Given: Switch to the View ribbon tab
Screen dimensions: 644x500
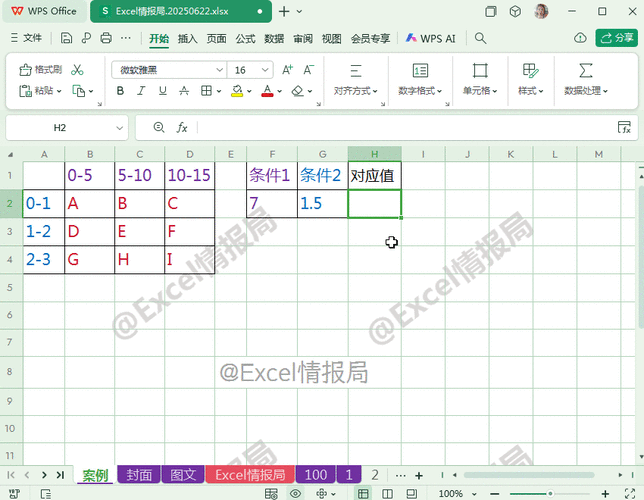Looking at the screenshot, I should pyautogui.click(x=331, y=39).
